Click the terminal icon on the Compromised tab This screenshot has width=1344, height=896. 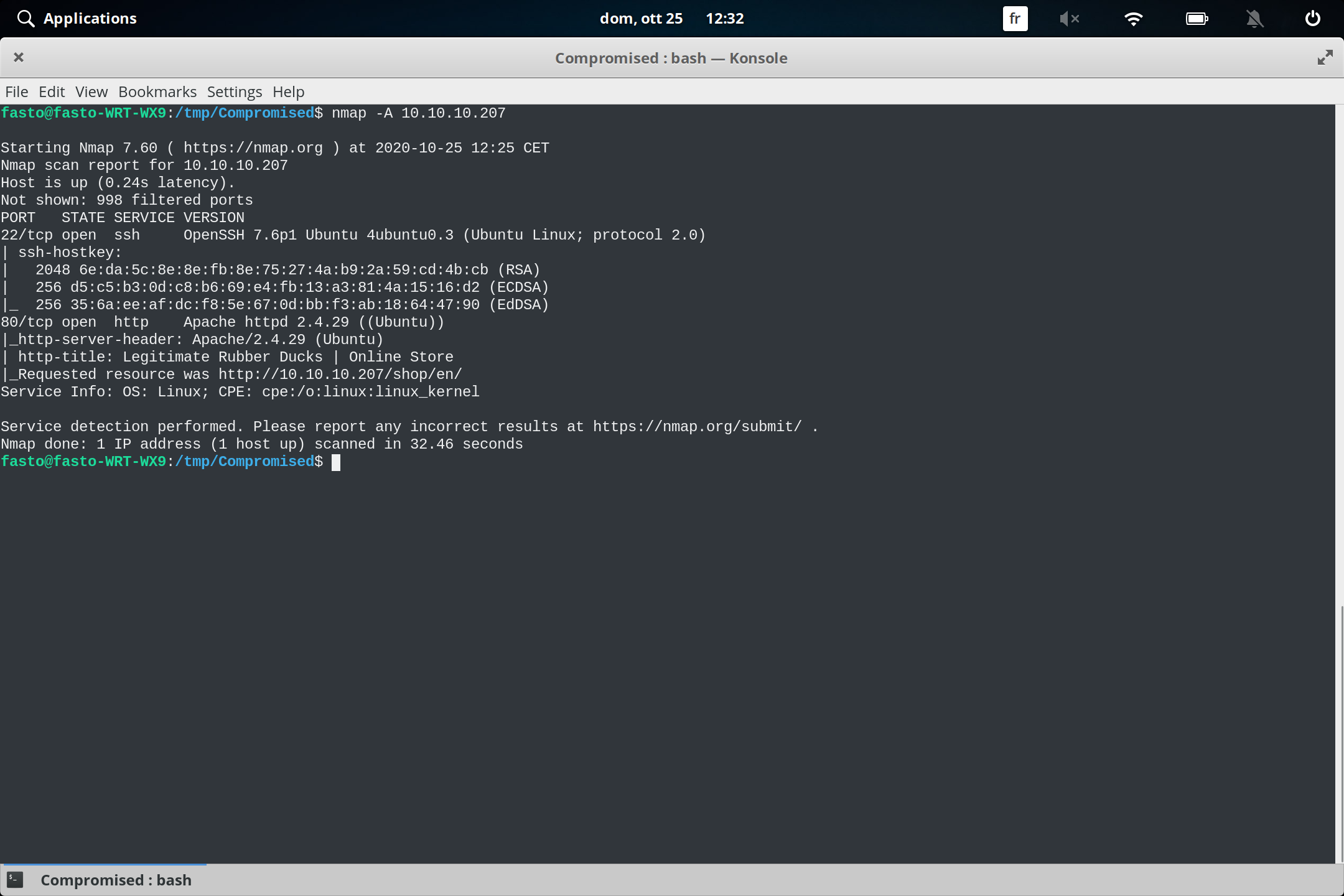[x=15, y=879]
